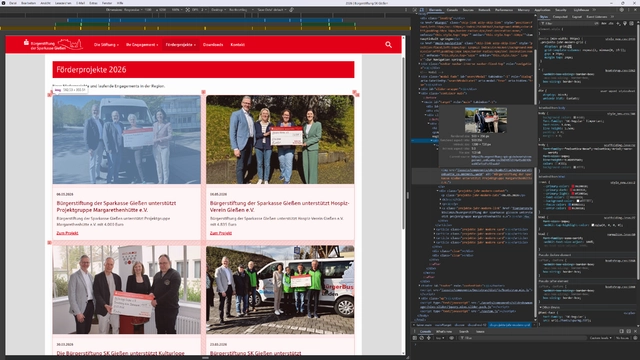This screenshot has width=640, height=360.
Task: Click the Hospiz-Verein Gießen project photo
Action: point(280,139)
